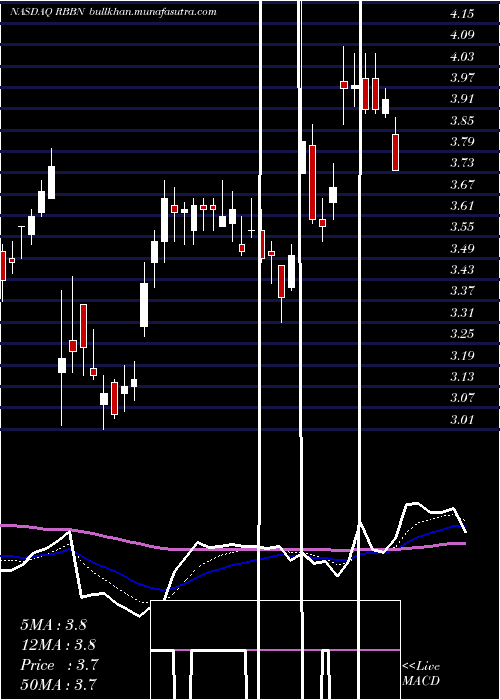500x700 pixels.
Task: Click the 3.67 price axis label
Action: [462, 184]
